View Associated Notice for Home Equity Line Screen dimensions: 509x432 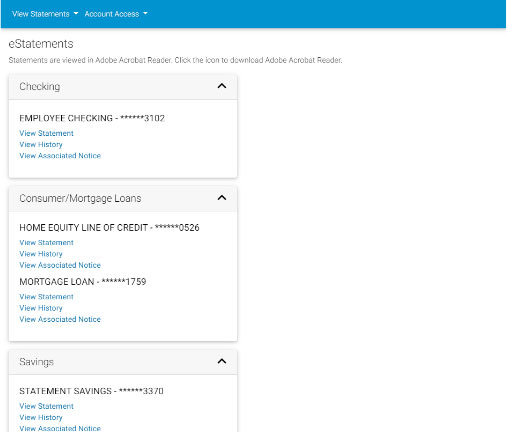[x=60, y=265]
